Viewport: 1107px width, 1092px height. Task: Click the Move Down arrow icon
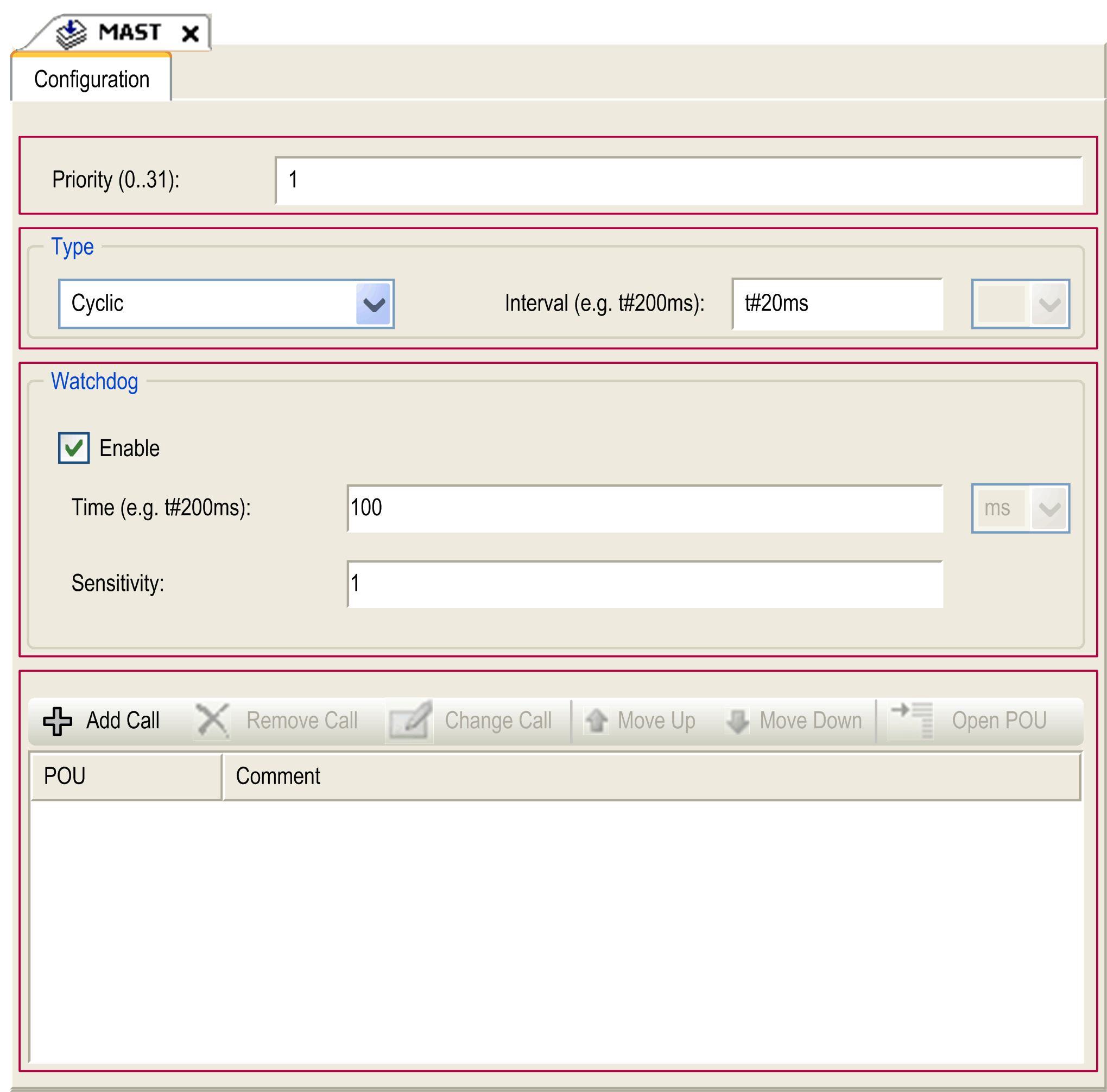(x=737, y=721)
